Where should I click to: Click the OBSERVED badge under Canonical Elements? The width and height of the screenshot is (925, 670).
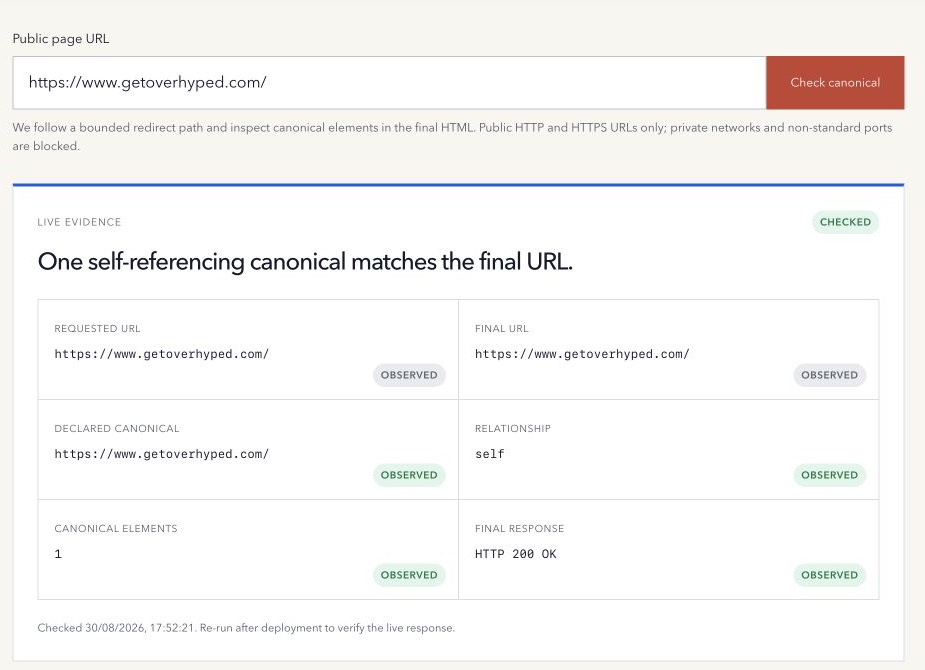pyautogui.click(x=409, y=575)
